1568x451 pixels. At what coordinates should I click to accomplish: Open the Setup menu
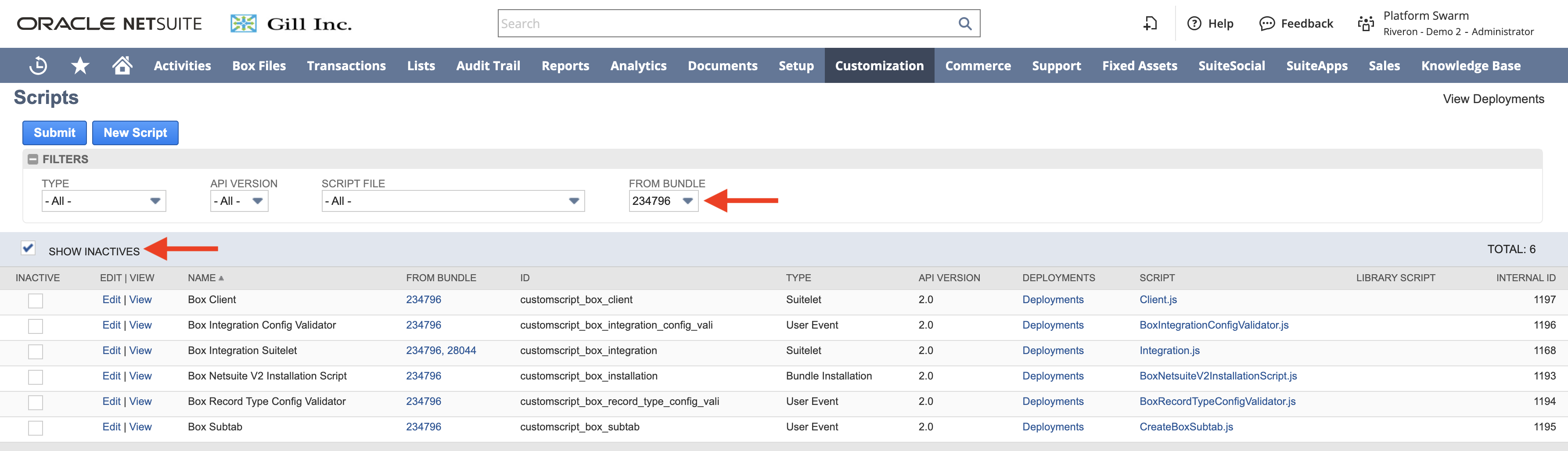click(796, 66)
